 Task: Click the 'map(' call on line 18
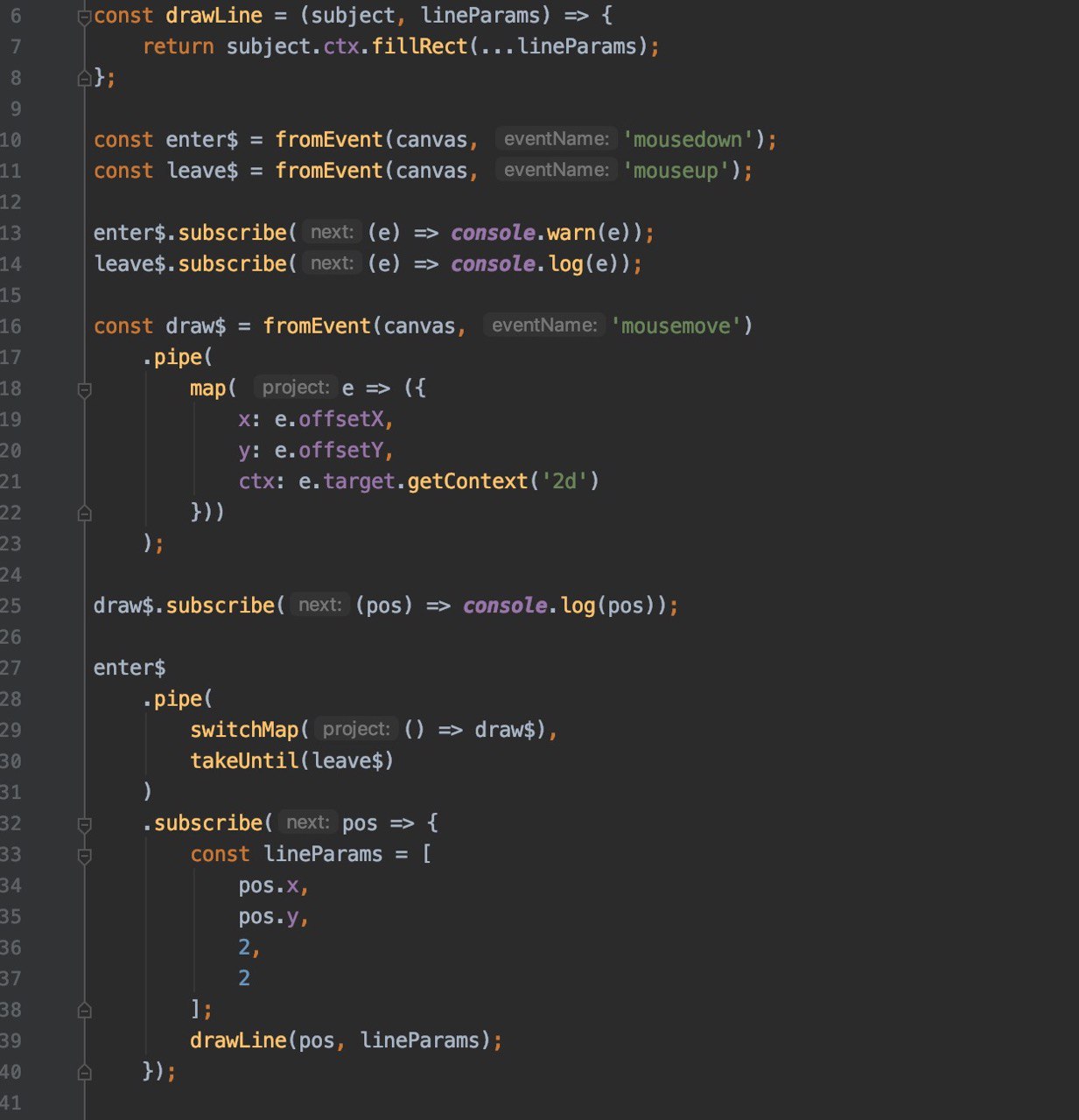click(x=214, y=388)
